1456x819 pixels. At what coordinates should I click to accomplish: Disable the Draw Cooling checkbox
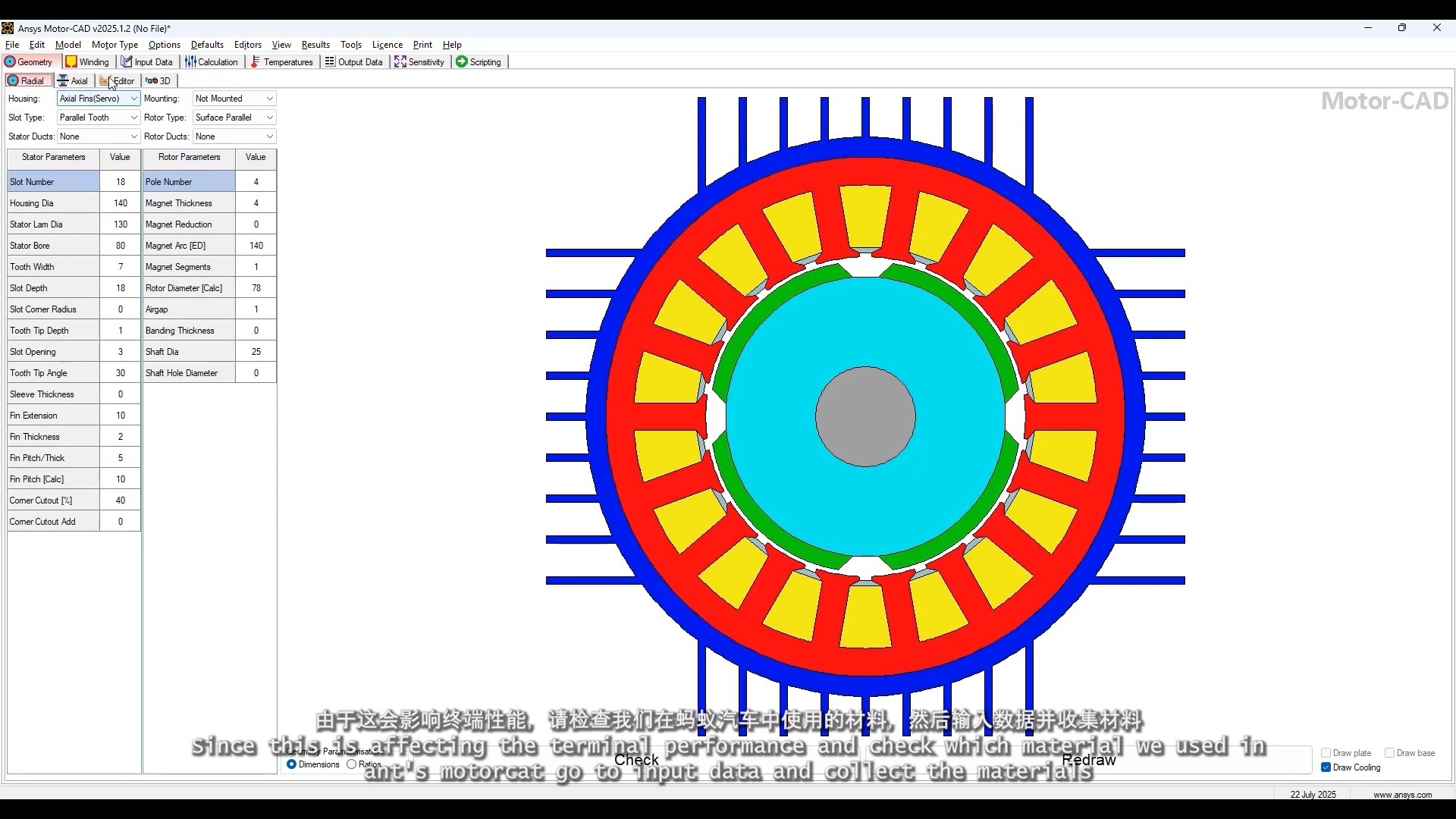point(1326,767)
